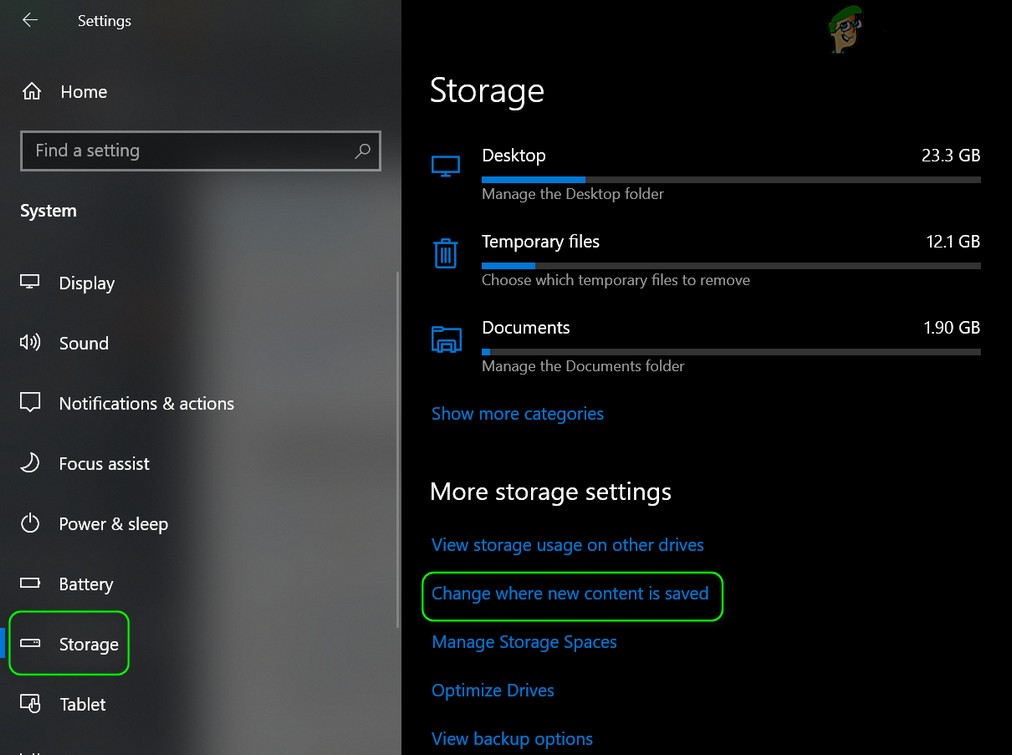Click the Focus assist moon icon
This screenshot has height=755, width=1012.
click(x=30, y=463)
